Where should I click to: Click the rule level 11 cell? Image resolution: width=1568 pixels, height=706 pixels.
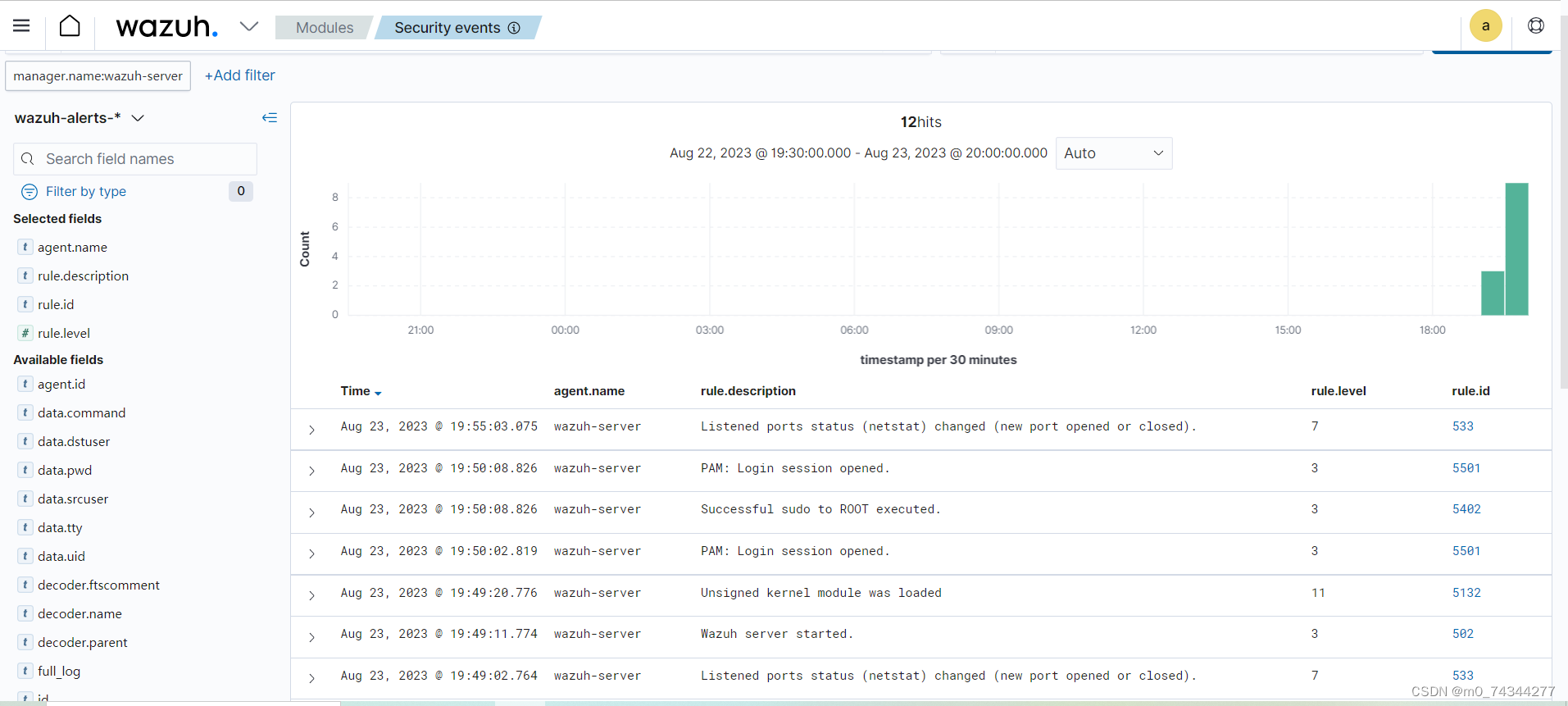coord(1318,593)
